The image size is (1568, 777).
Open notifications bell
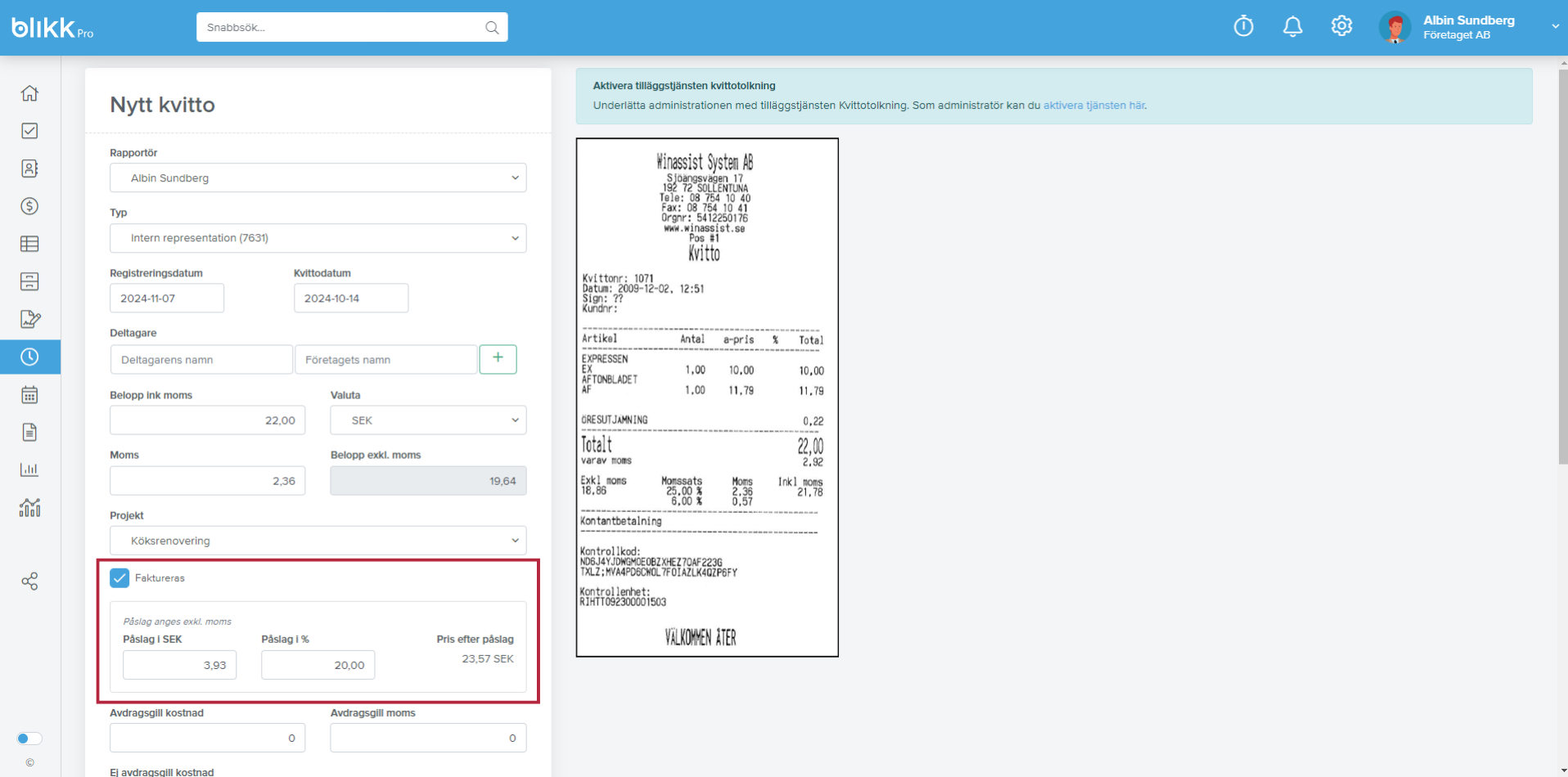tap(1292, 26)
